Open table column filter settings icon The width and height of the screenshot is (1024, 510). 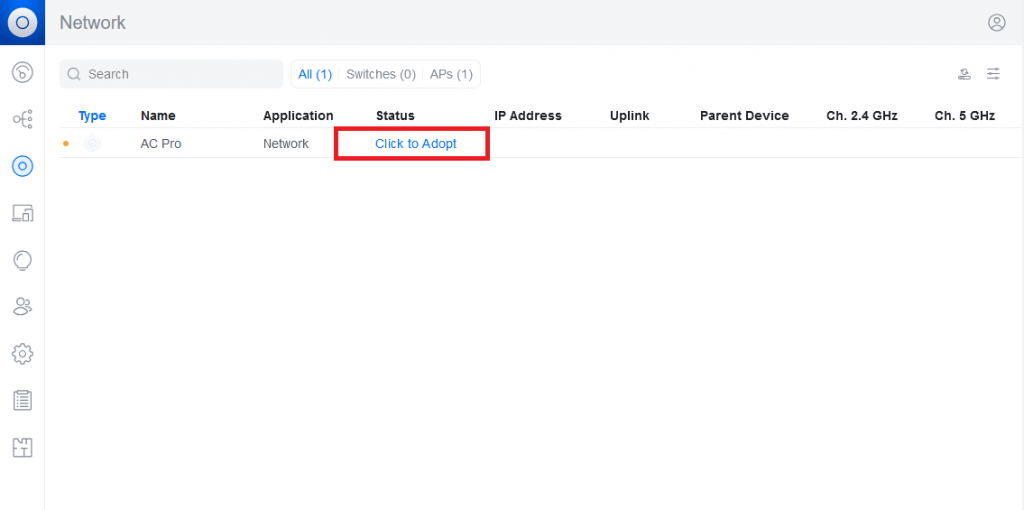pos(993,74)
